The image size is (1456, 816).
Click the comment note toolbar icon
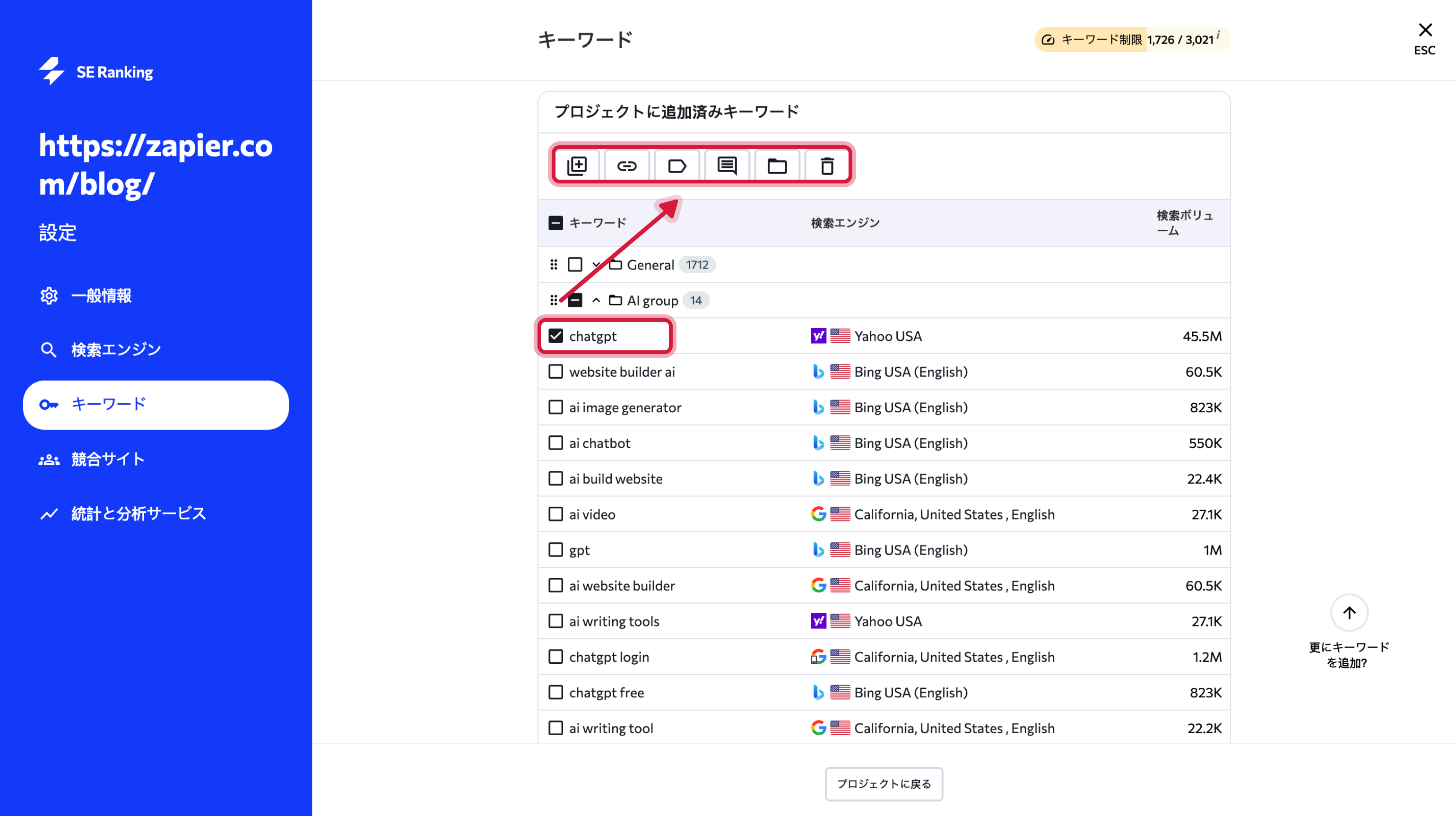tap(727, 165)
